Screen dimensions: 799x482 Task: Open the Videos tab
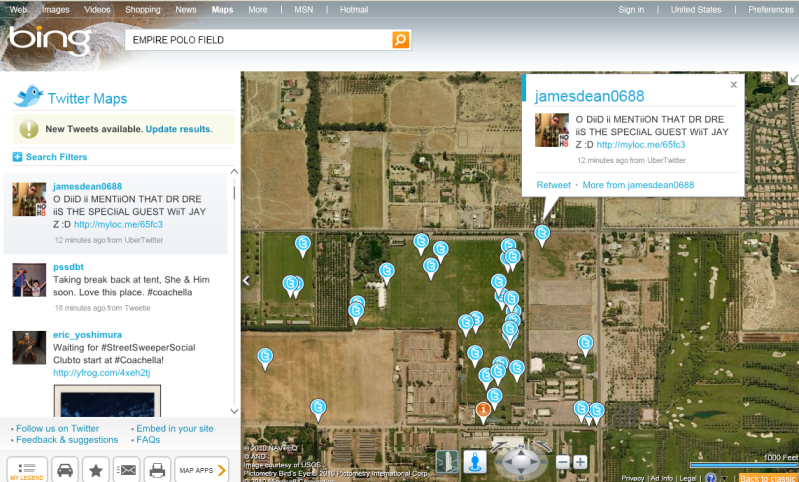pyautogui.click(x=97, y=9)
